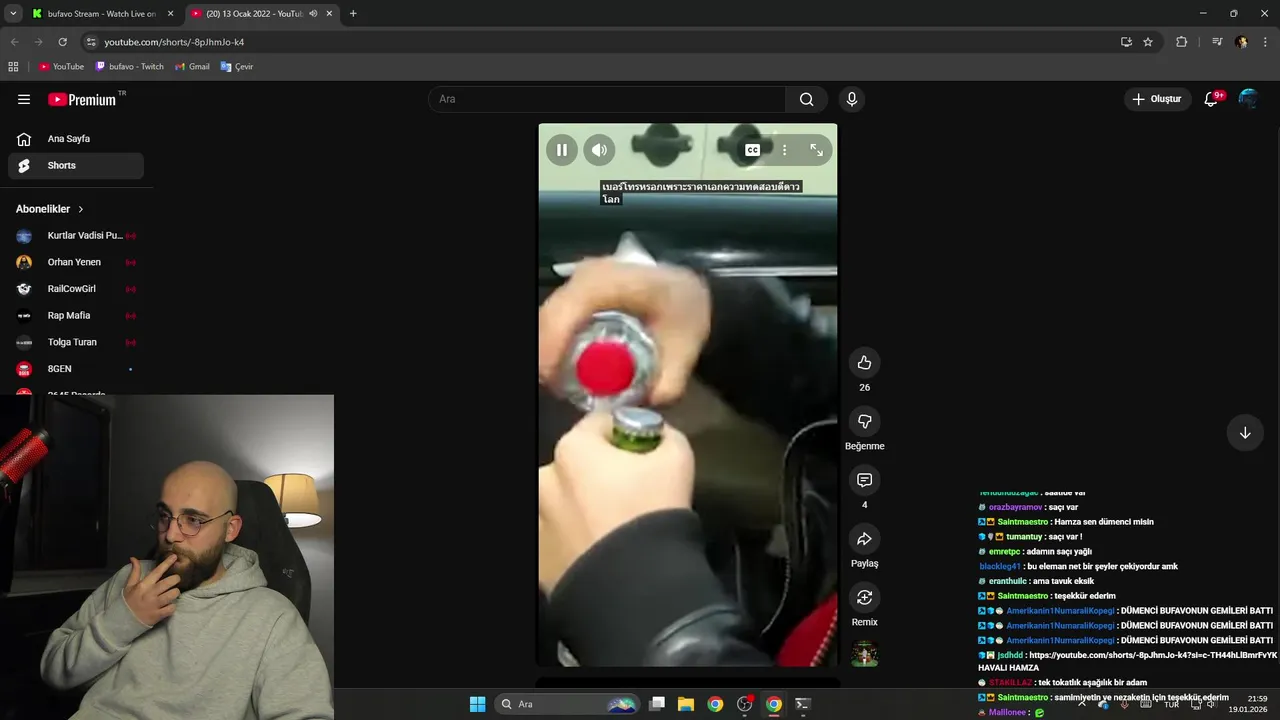
Task: Install app icon in address bar
Action: pyautogui.click(x=1126, y=42)
